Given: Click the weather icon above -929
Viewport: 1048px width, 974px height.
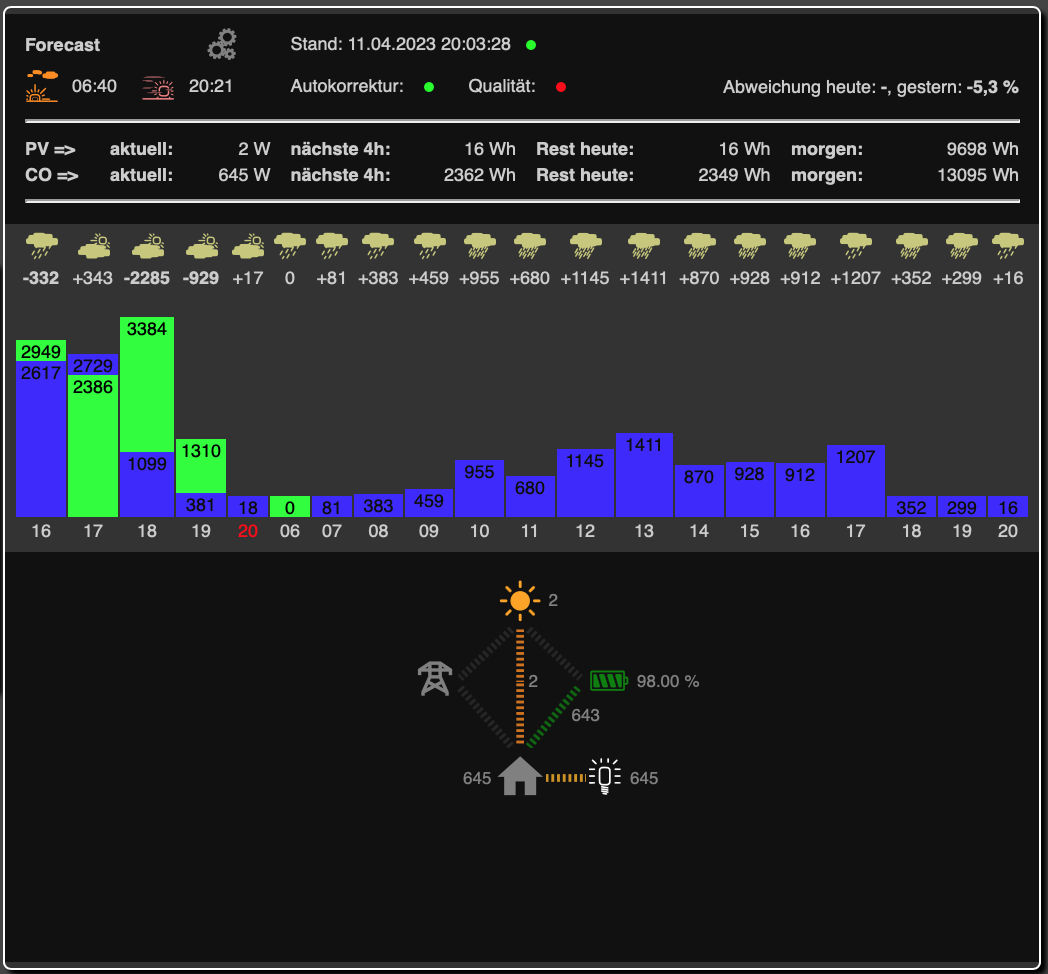Looking at the screenshot, I should click(202, 246).
